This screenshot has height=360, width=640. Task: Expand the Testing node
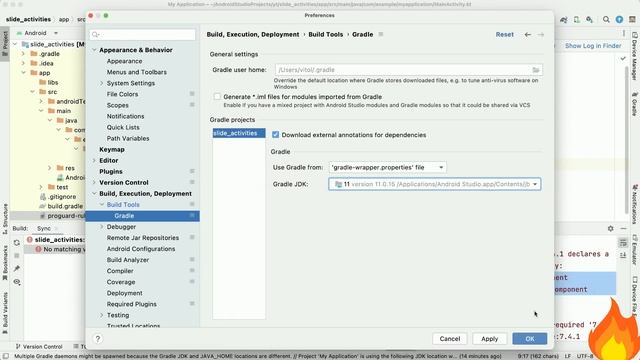coord(102,315)
